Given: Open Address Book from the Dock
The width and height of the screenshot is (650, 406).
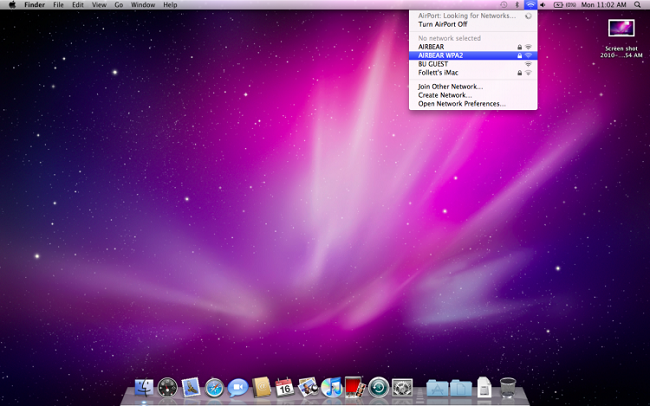Looking at the screenshot, I should 261,388.
